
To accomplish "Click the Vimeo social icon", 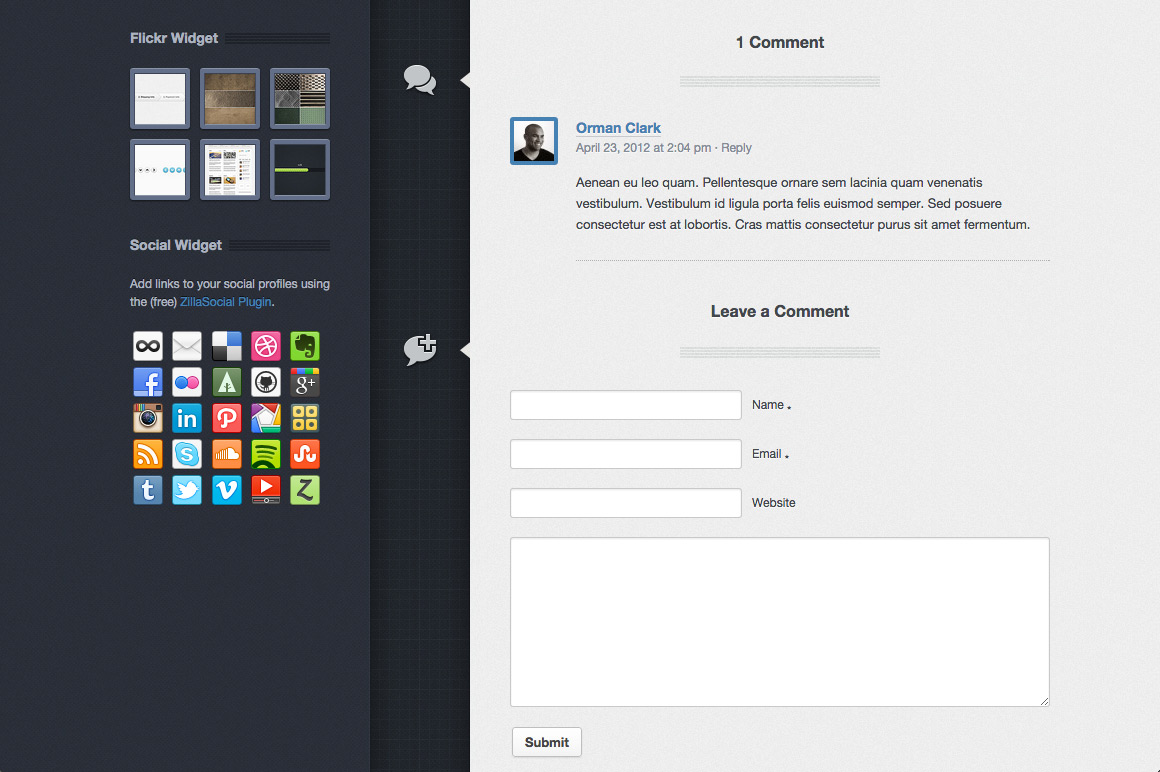I will (226, 490).
